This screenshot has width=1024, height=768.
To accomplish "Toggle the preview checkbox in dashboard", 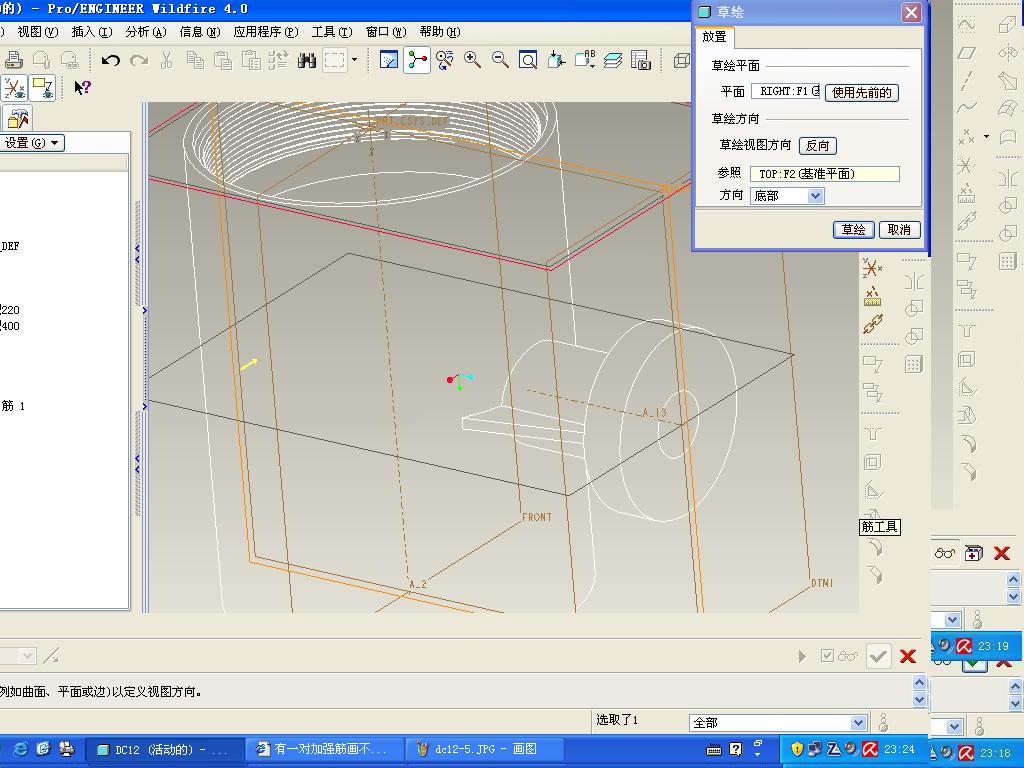I will pyautogui.click(x=827, y=656).
